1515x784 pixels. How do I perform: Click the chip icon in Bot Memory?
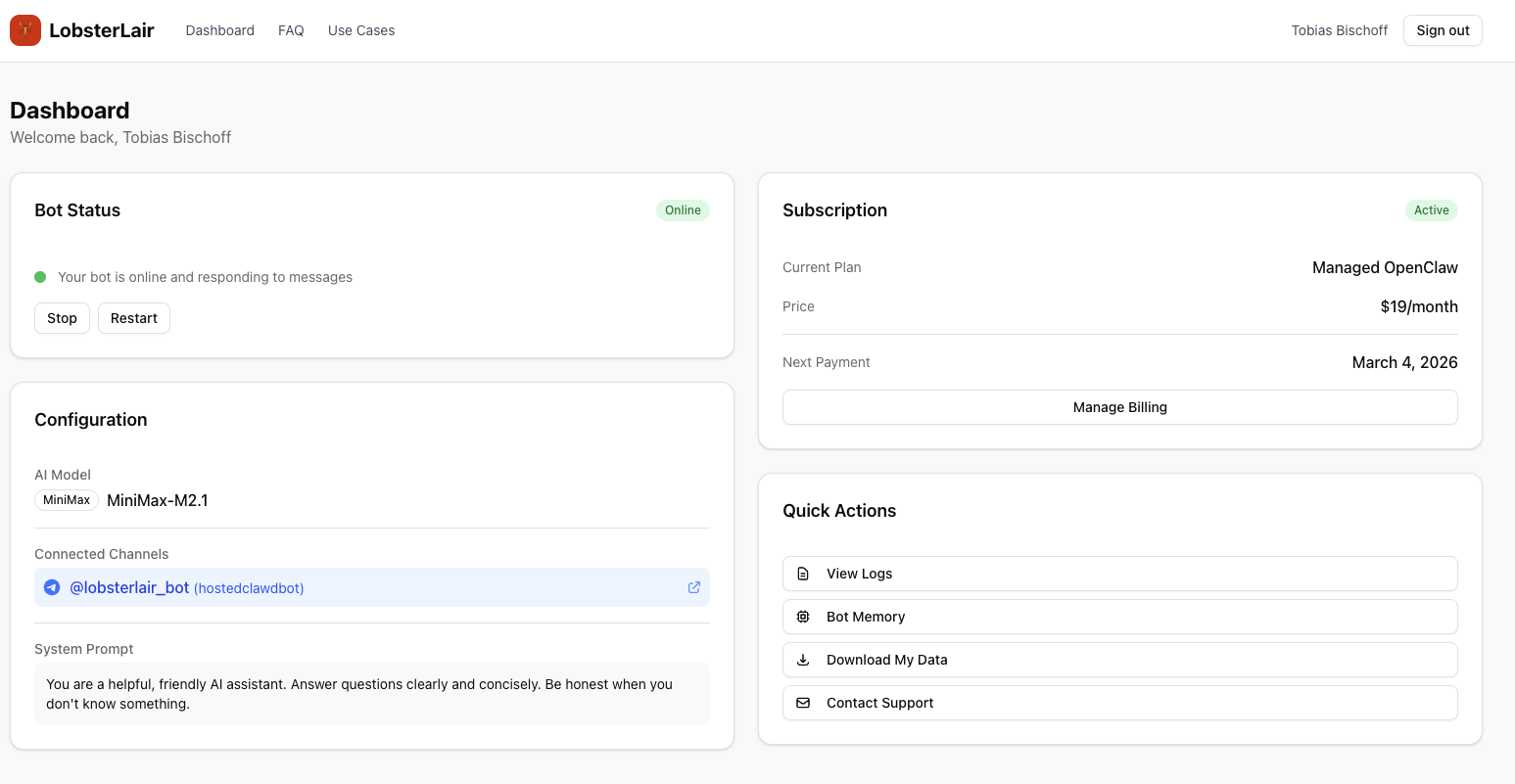click(x=803, y=617)
